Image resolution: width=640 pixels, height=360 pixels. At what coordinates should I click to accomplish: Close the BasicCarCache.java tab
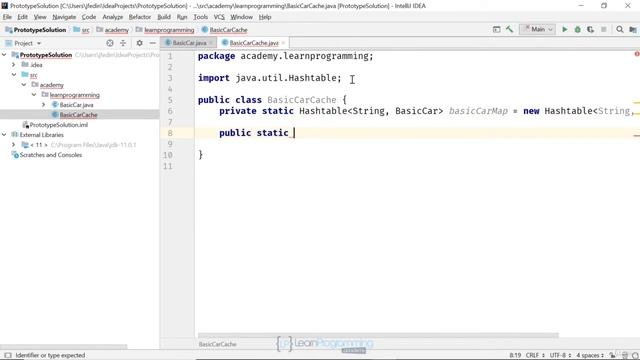point(283,43)
